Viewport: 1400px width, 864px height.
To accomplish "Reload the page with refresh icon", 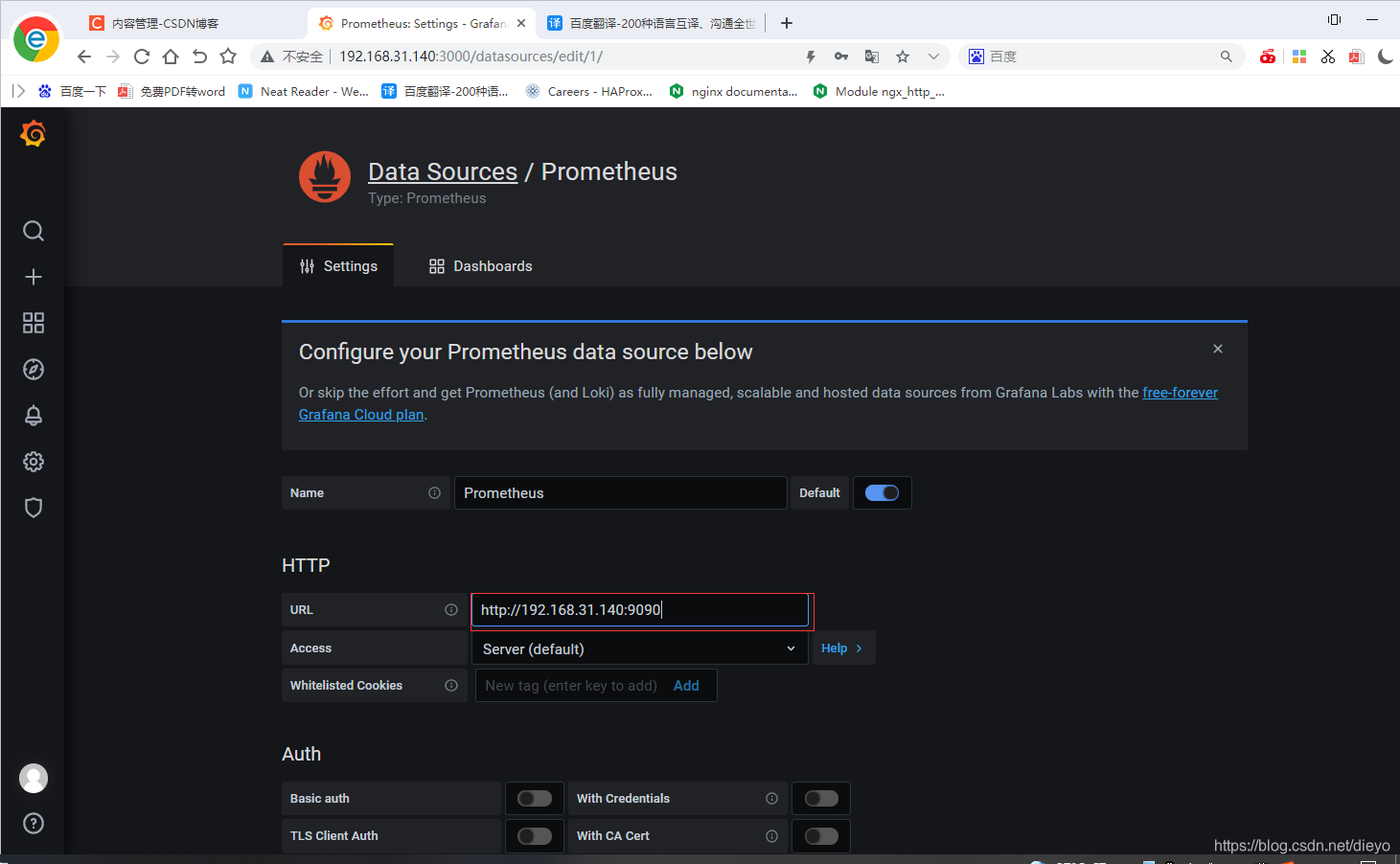I will click(142, 57).
